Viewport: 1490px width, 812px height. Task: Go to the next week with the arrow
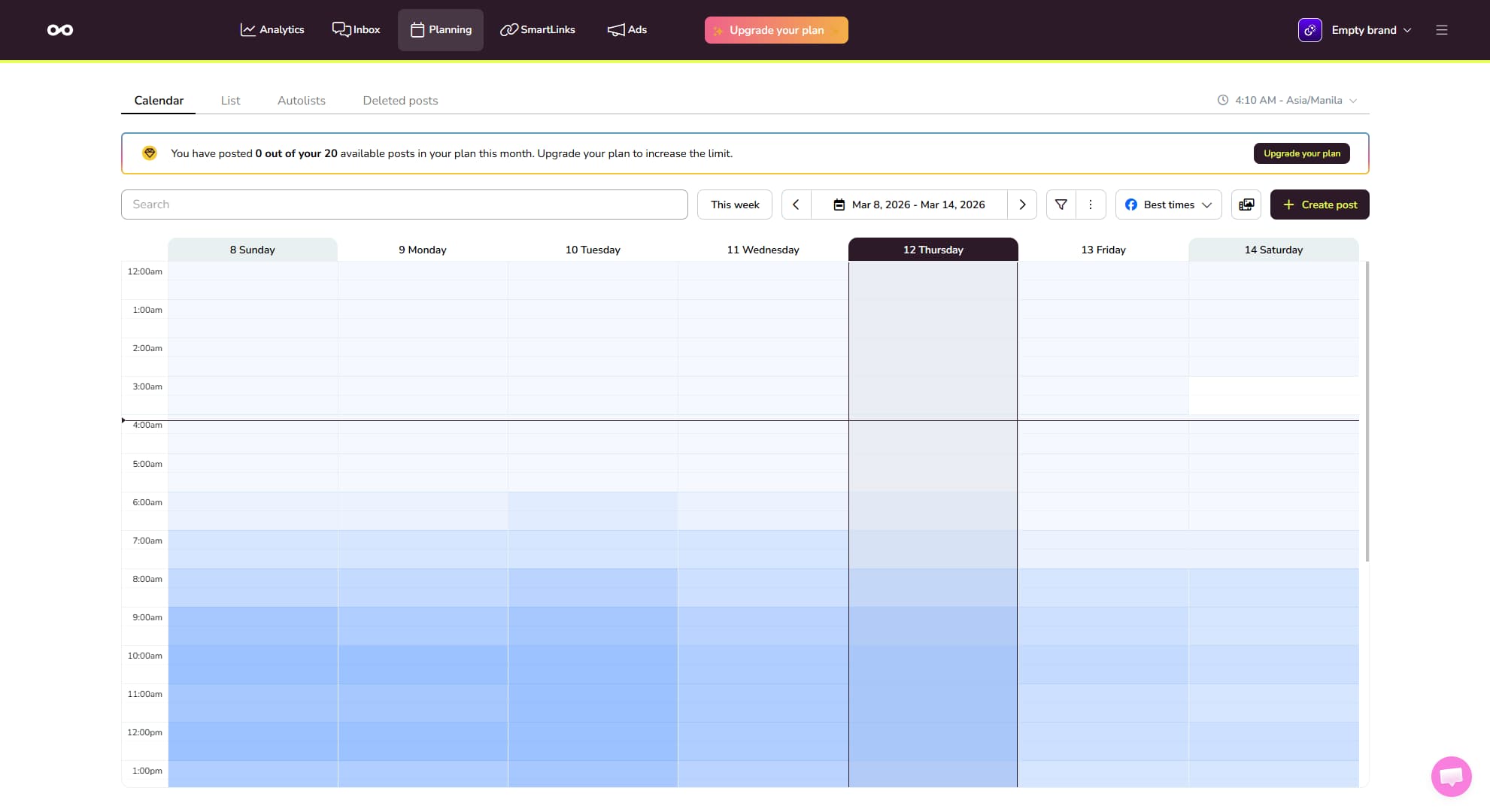1021,204
